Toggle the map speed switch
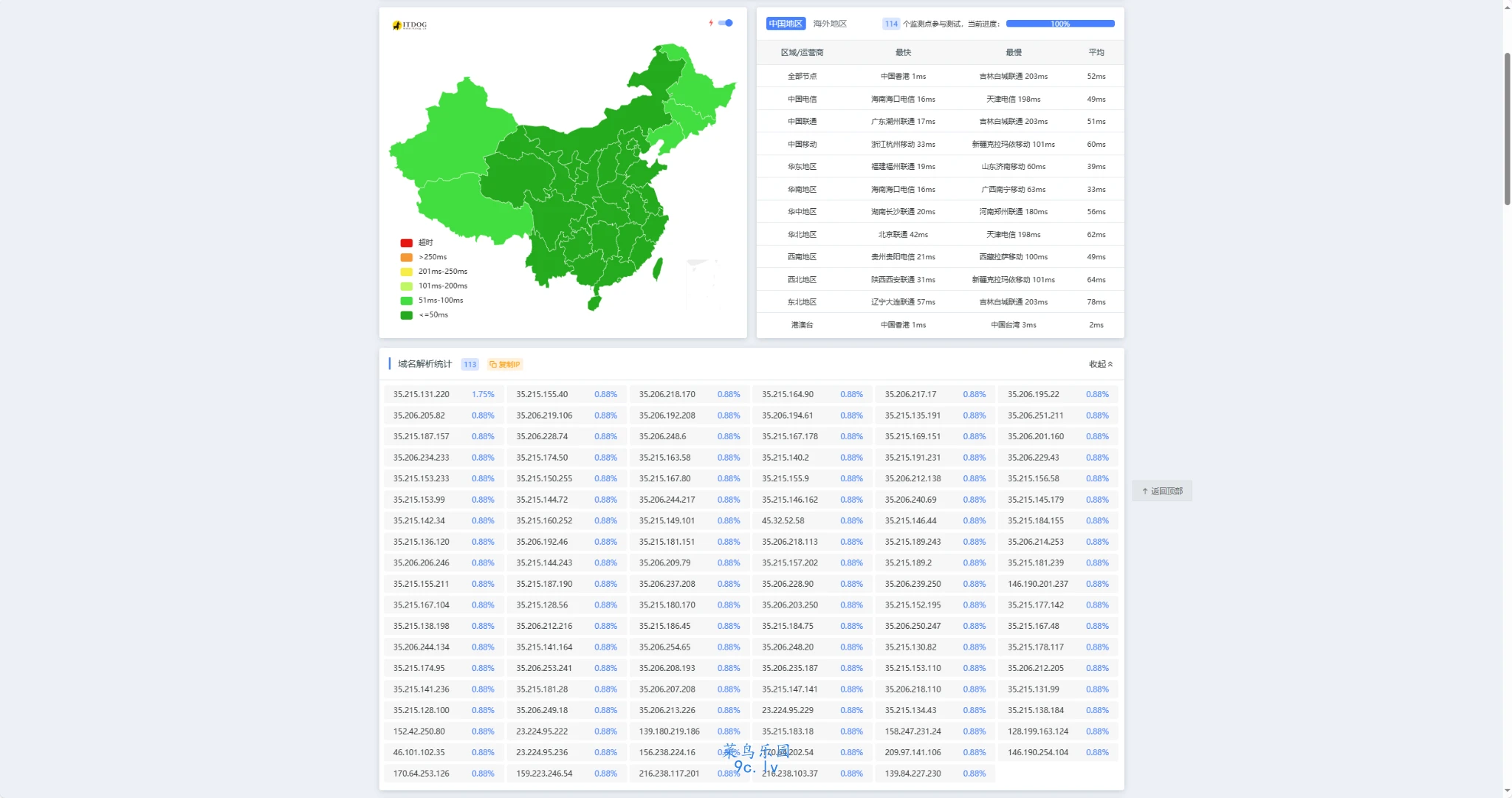Viewport: 1512px width, 798px height. click(x=726, y=23)
